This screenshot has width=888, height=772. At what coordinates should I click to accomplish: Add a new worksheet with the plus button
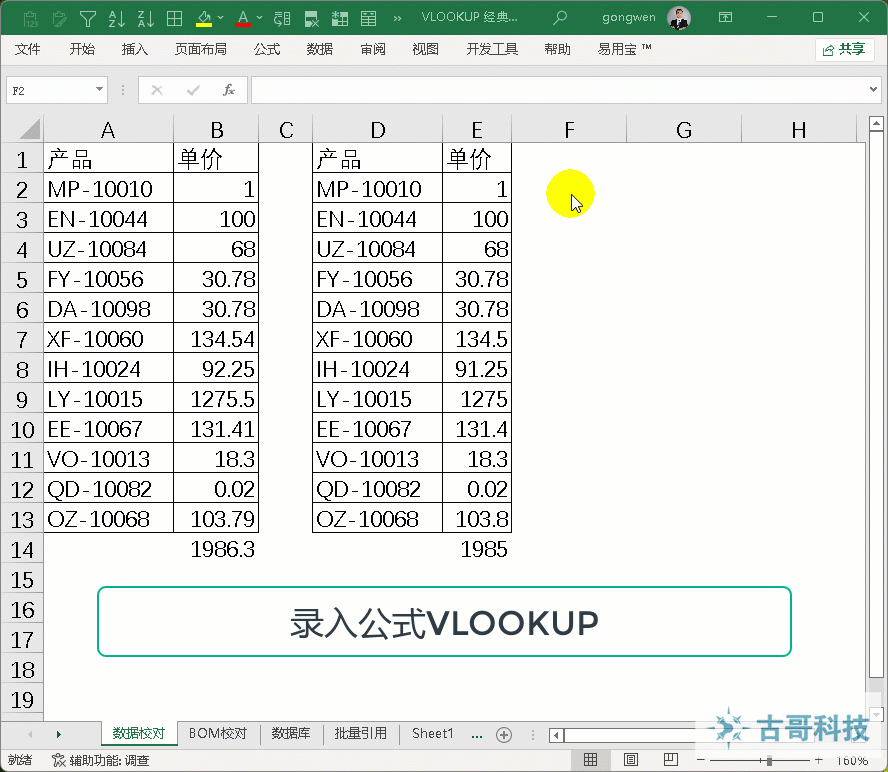click(x=505, y=733)
